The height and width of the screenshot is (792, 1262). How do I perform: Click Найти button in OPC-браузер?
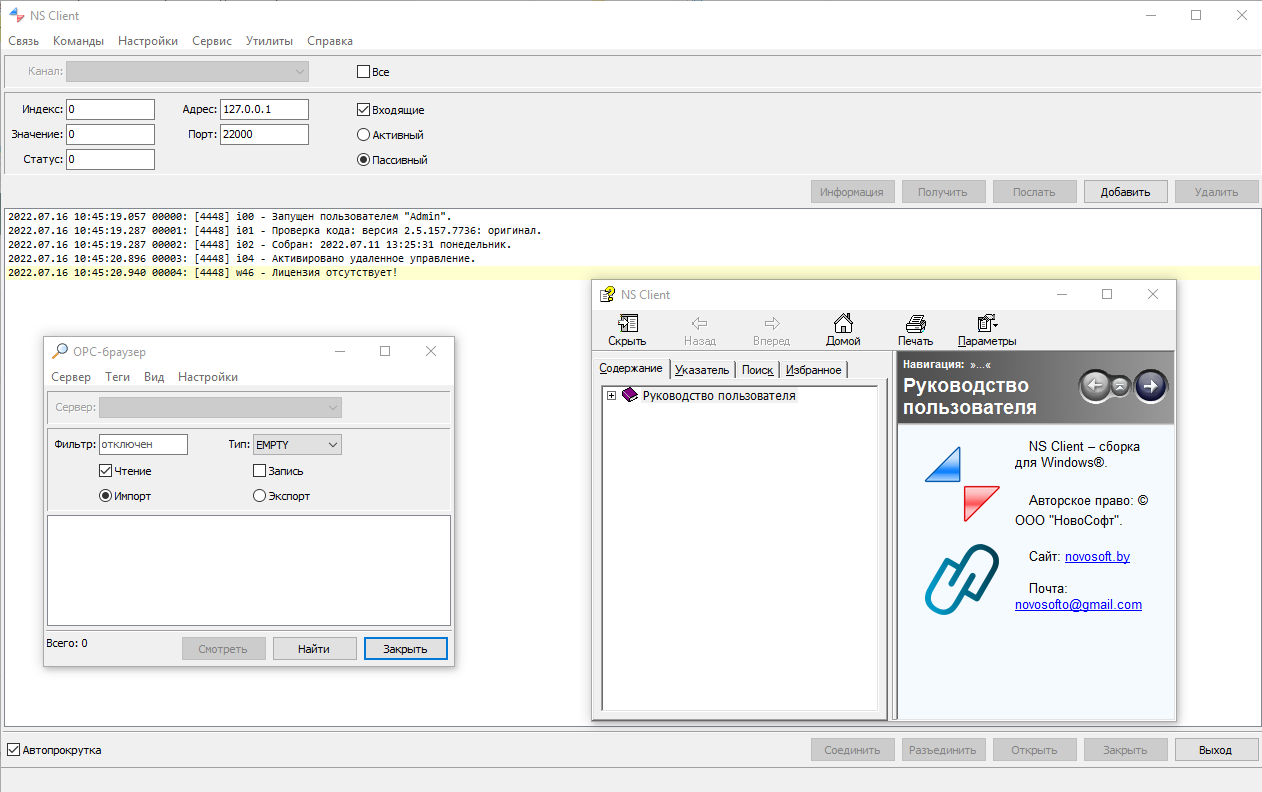(x=314, y=649)
